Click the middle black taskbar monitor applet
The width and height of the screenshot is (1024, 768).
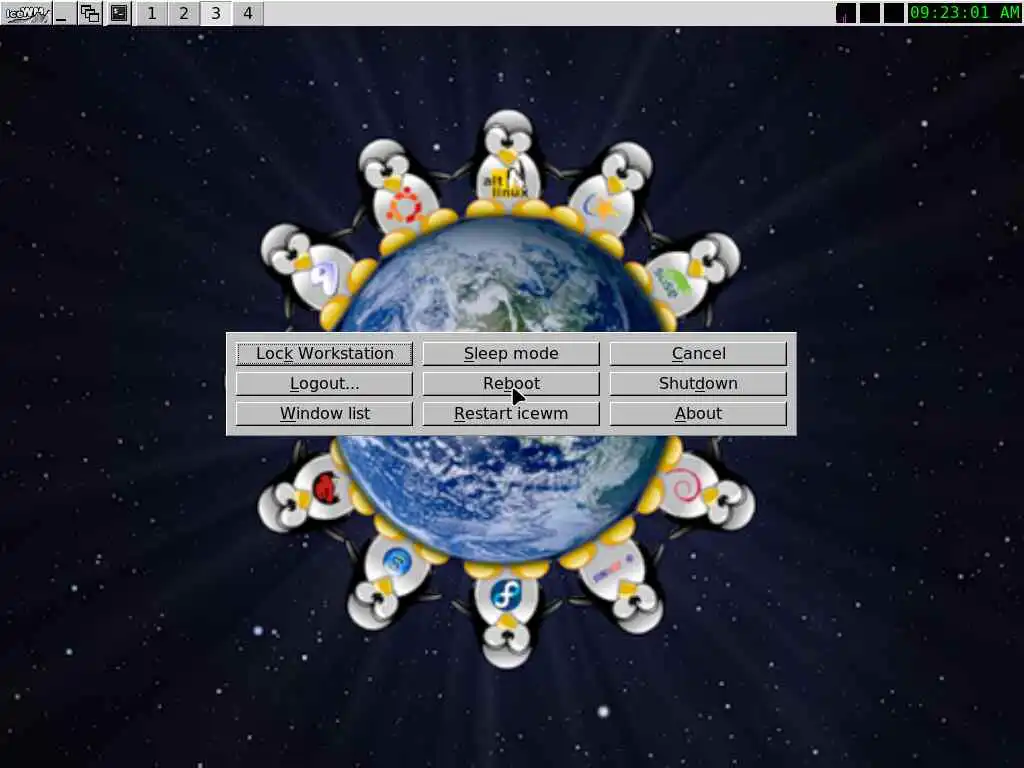pos(869,13)
